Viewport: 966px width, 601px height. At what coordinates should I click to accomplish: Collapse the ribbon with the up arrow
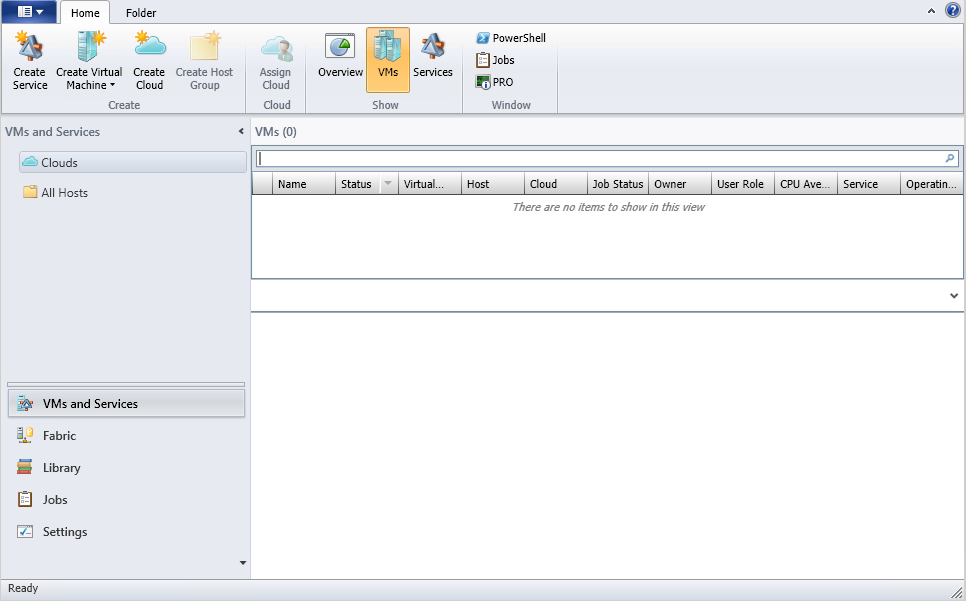tap(931, 11)
